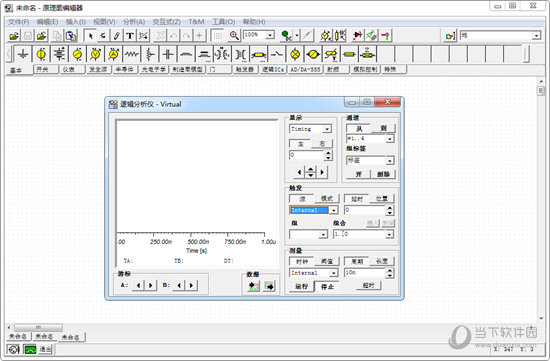Move cursor A left in logic analyzer
This screenshot has width=550, height=361.
click(x=138, y=285)
